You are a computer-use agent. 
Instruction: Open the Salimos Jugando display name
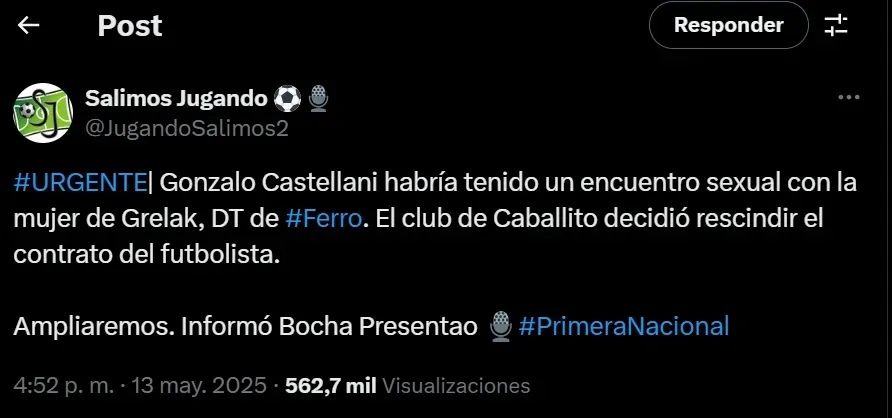click(x=176, y=99)
